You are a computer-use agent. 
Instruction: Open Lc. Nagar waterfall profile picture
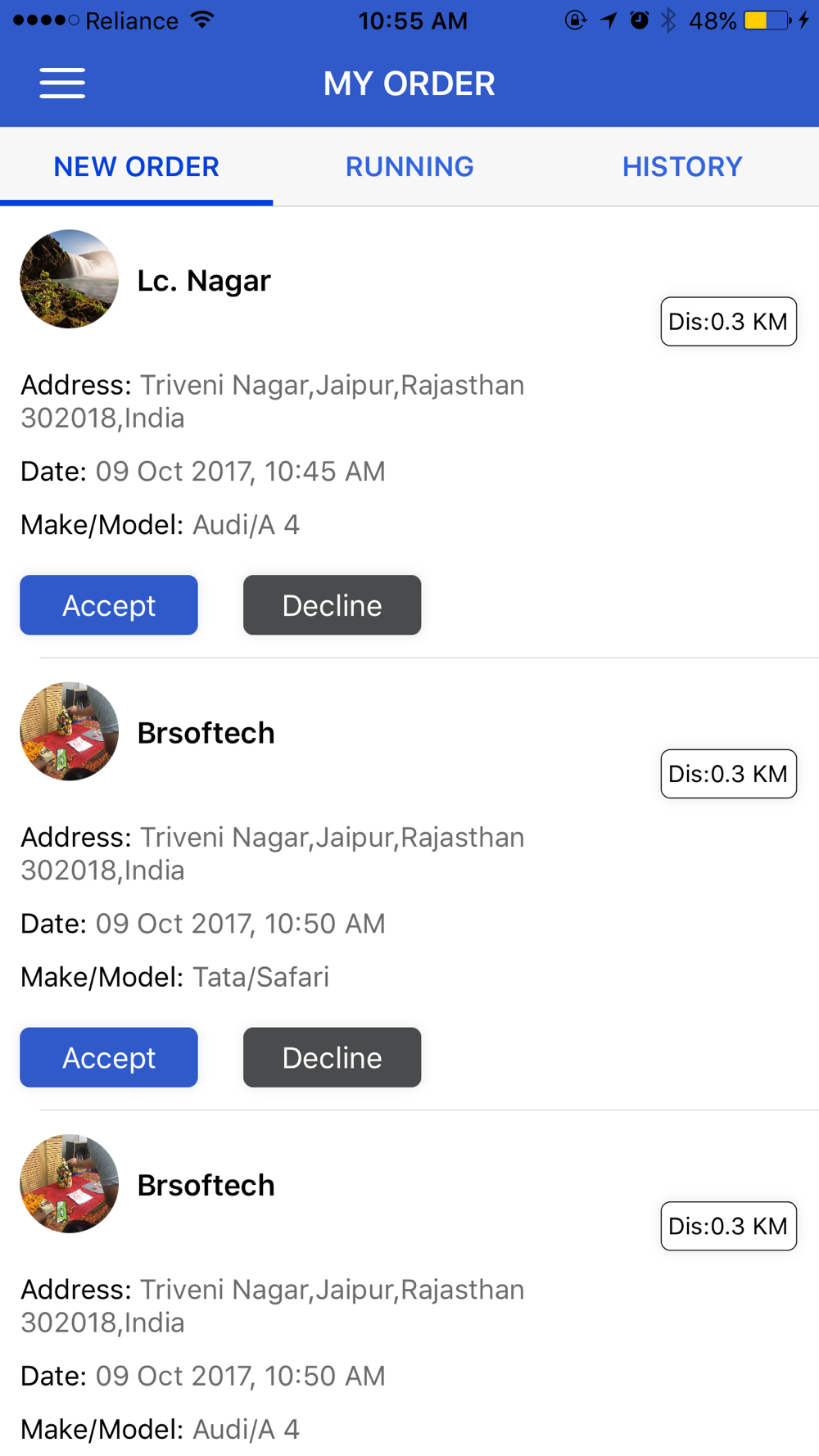tap(69, 279)
